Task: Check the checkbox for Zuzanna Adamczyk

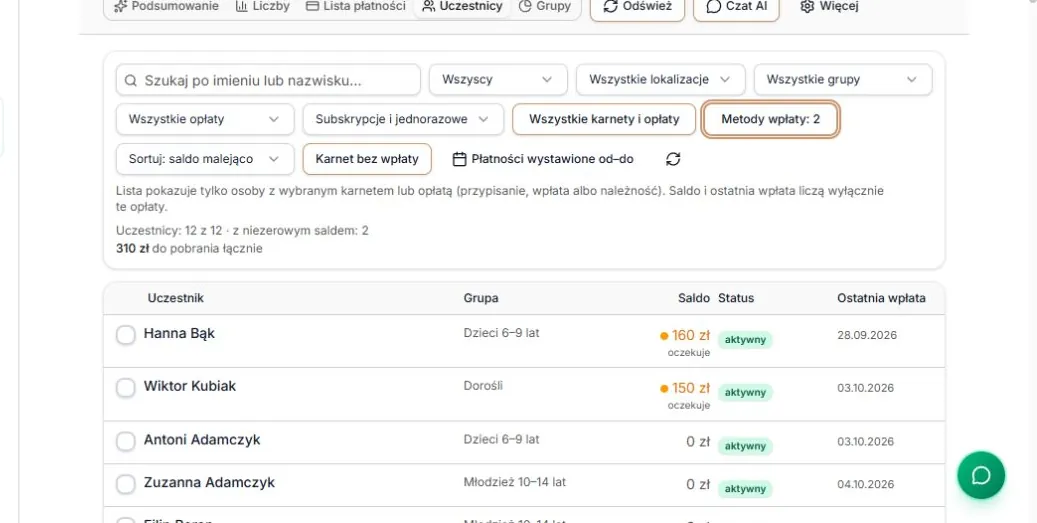Action: click(x=126, y=484)
